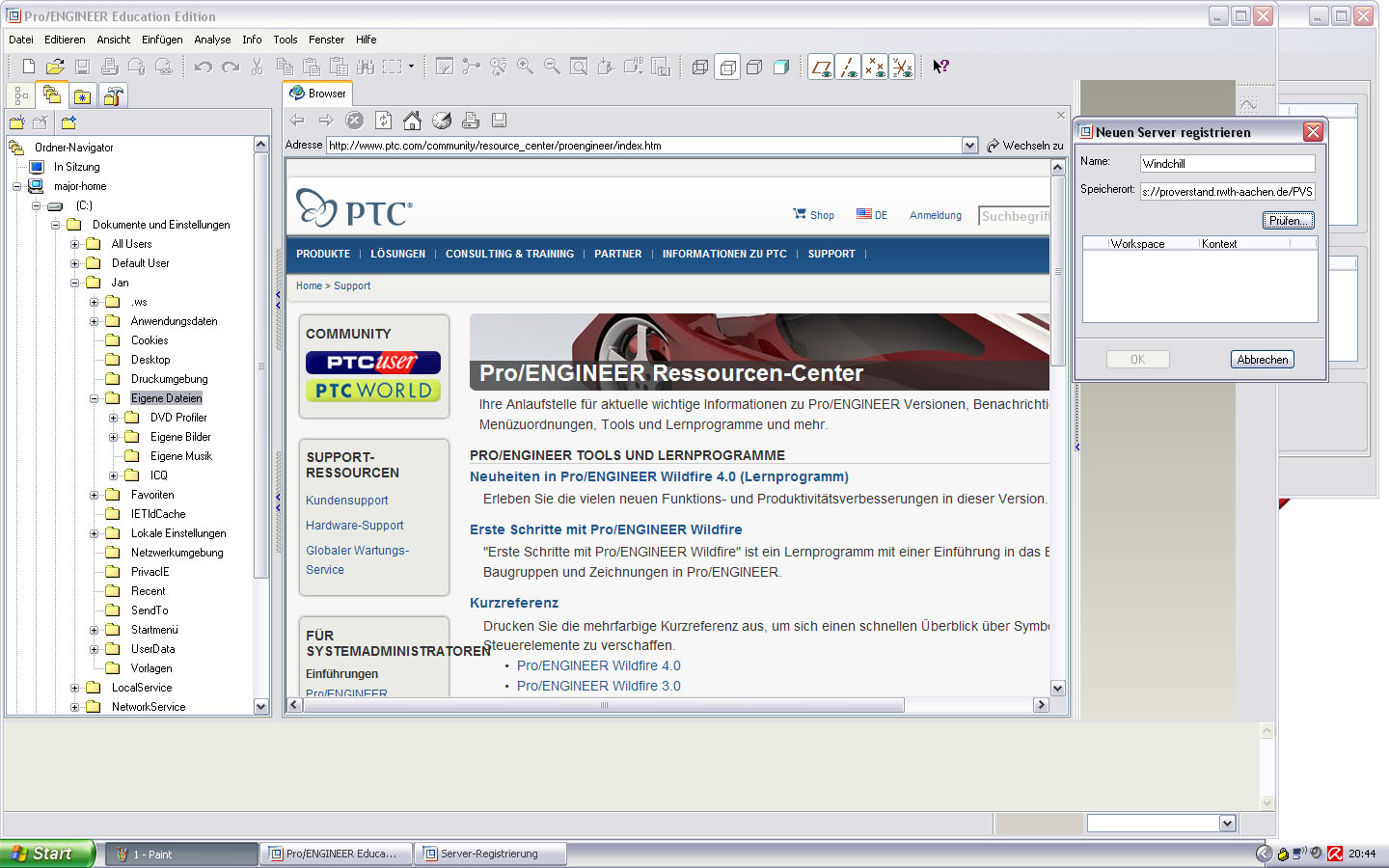The height and width of the screenshot is (868, 1389).
Task: Open the Kundensupport link
Action: pos(346,501)
